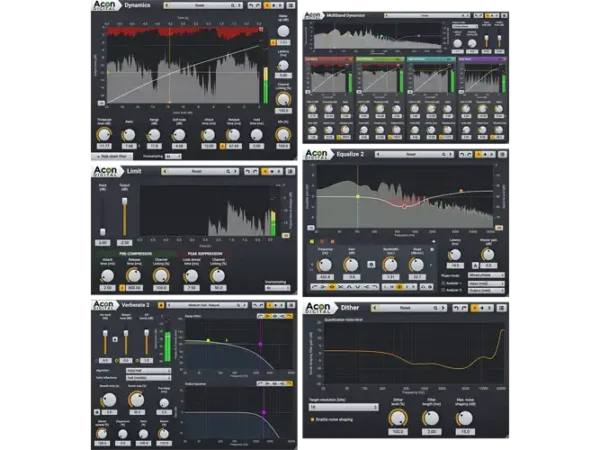This screenshot has height=450, width=600.
Task: Click the Ratio knob in Dynamics
Action: click(x=129, y=135)
